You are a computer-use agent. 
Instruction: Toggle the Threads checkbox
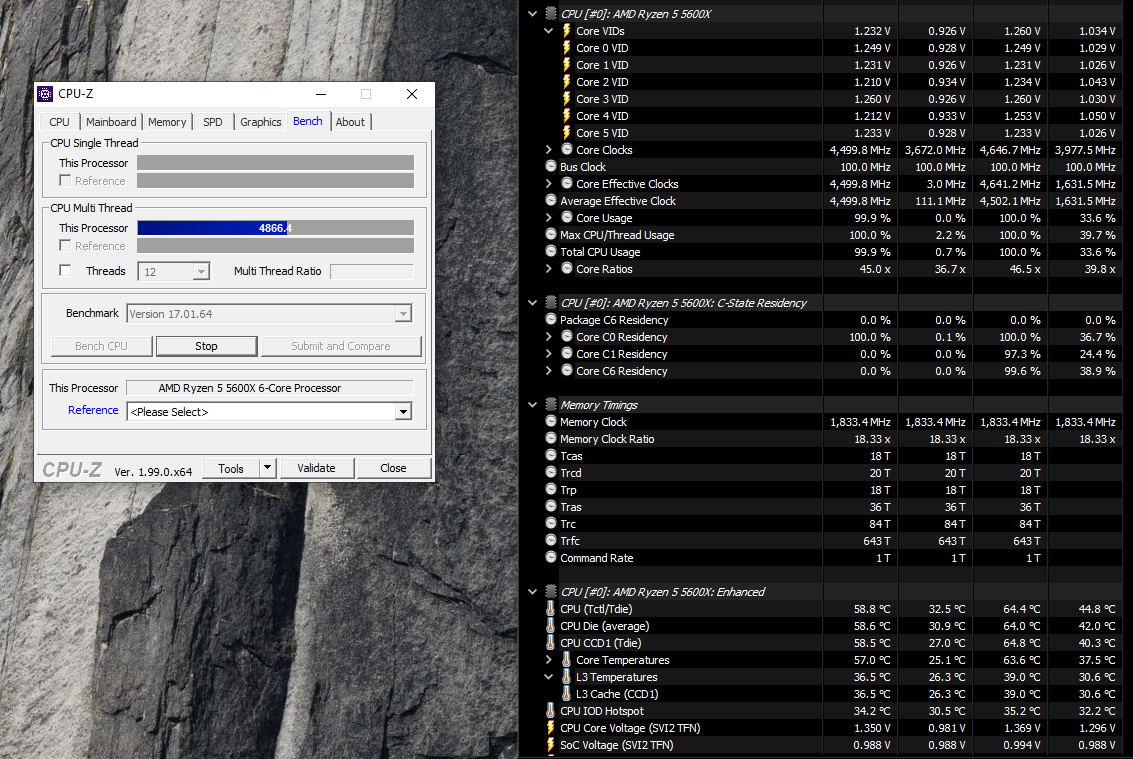tap(65, 270)
